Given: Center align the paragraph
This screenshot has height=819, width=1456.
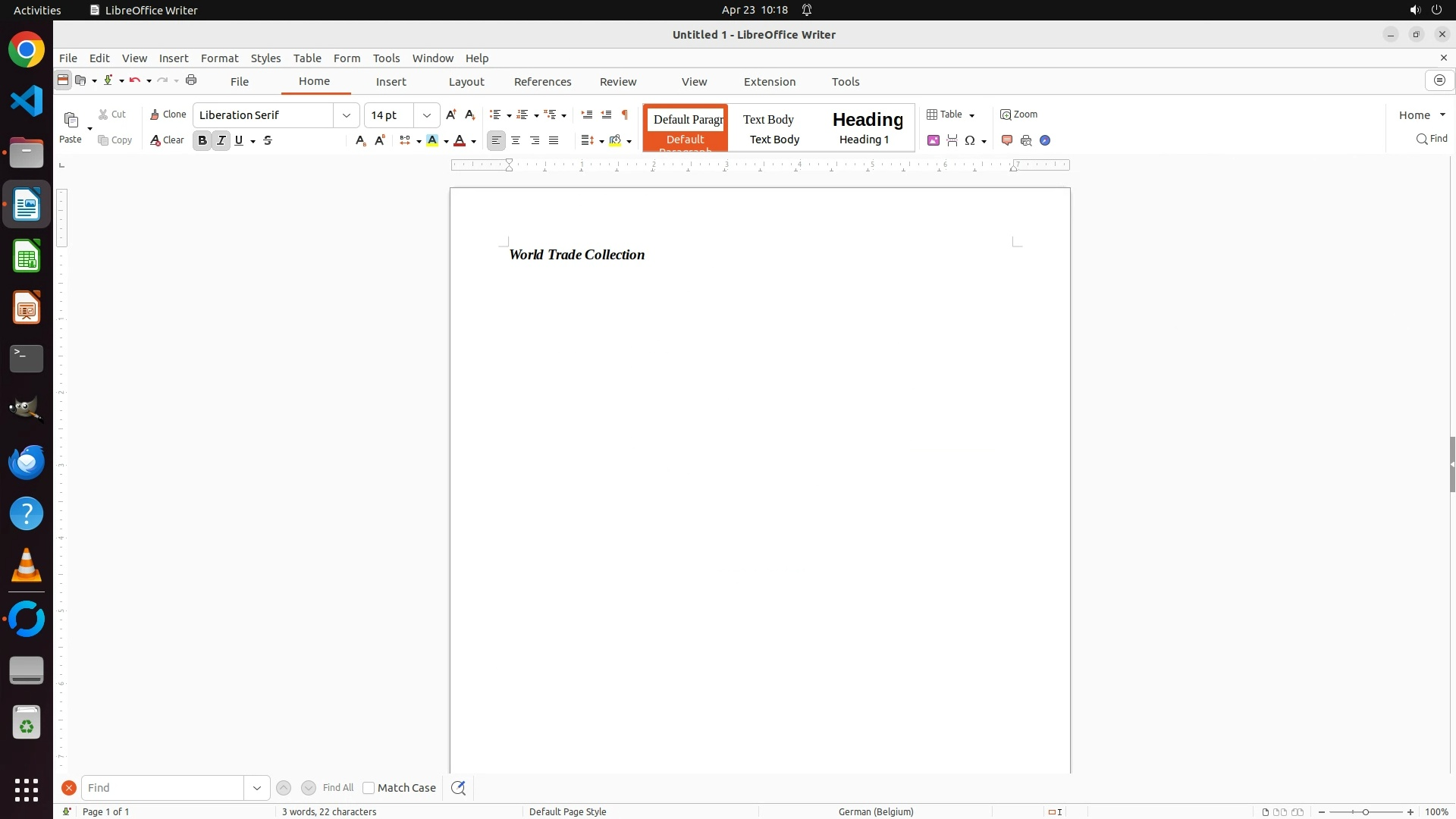Looking at the screenshot, I should pyautogui.click(x=516, y=140).
